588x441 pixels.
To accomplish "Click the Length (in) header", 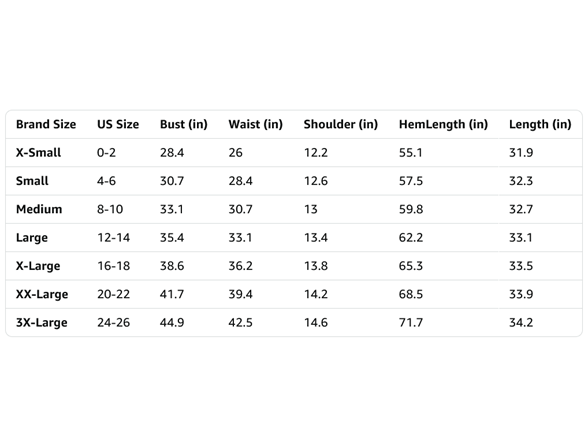I will click(x=540, y=124).
